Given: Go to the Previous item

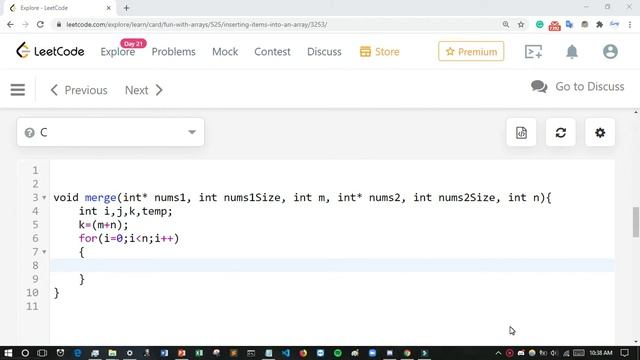Looking at the screenshot, I should (79, 90).
